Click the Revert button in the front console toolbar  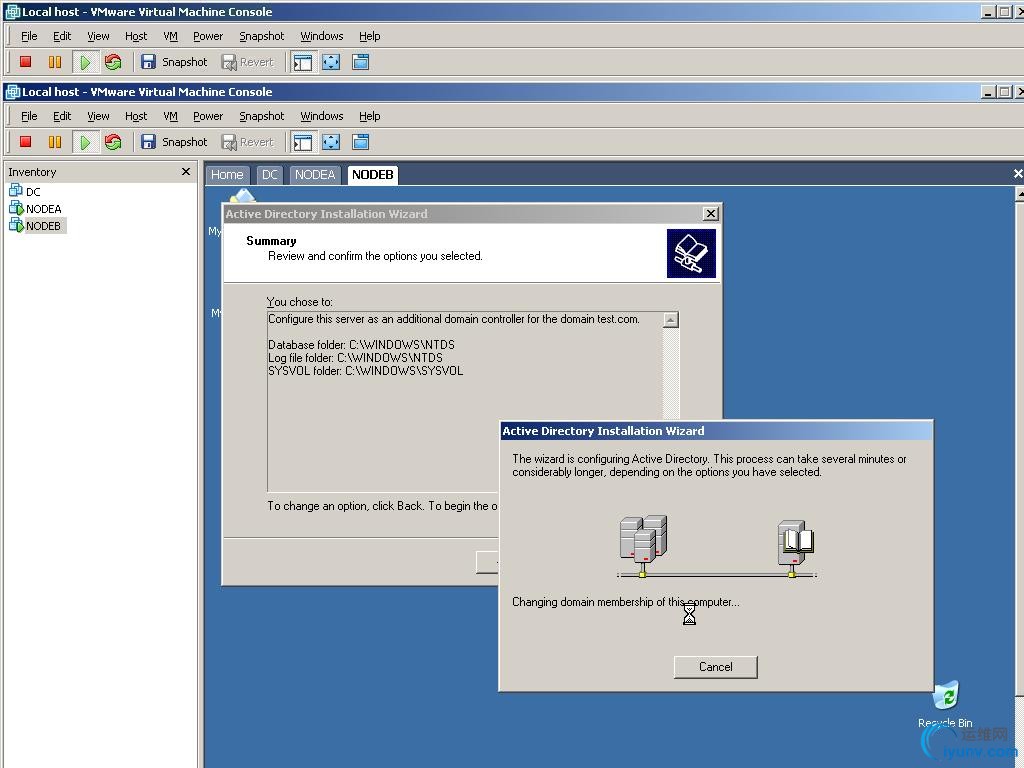tap(248, 142)
